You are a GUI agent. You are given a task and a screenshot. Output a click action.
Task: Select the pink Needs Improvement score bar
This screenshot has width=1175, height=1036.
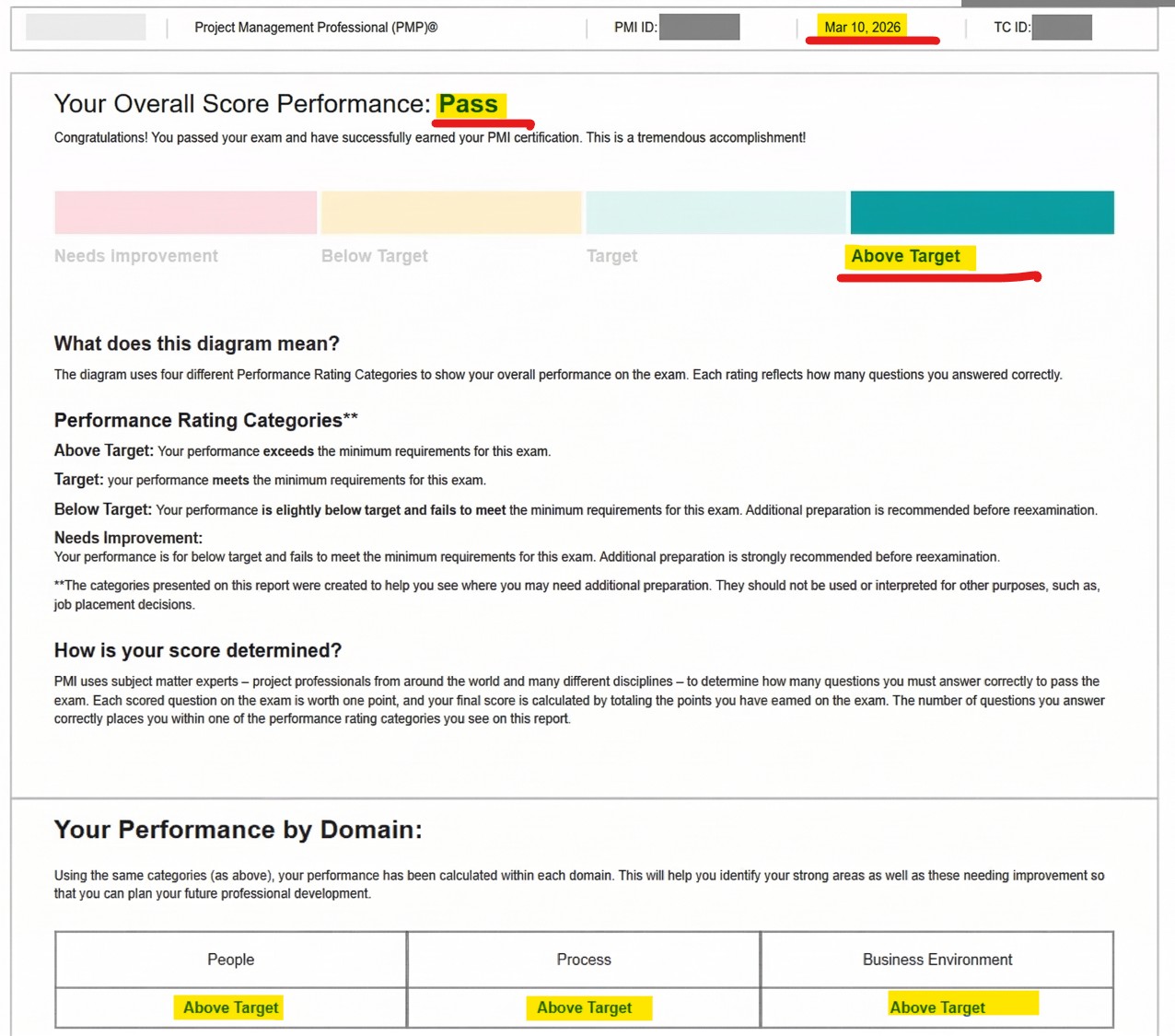pyautogui.click(x=185, y=212)
